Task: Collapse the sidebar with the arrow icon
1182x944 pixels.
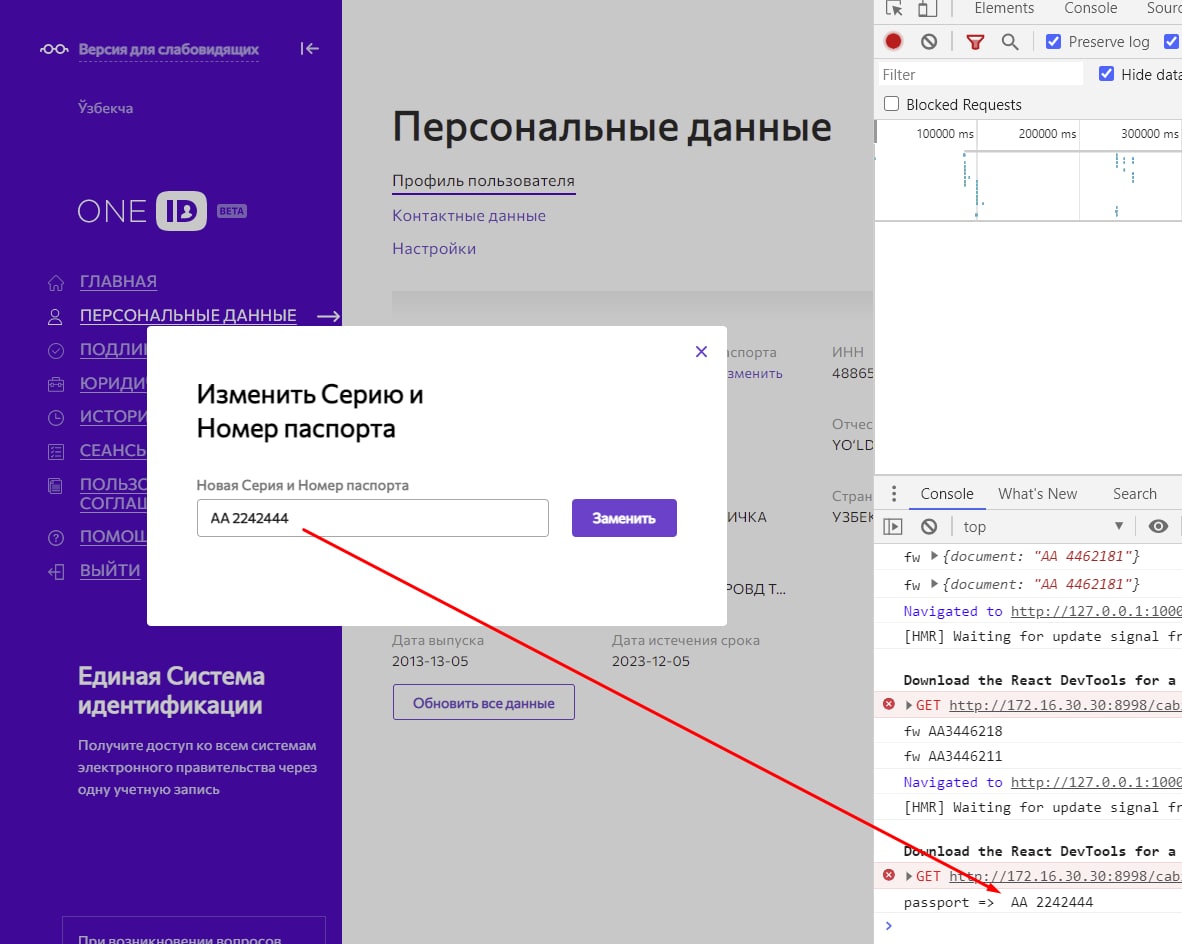Action: (x=310, y=49)
